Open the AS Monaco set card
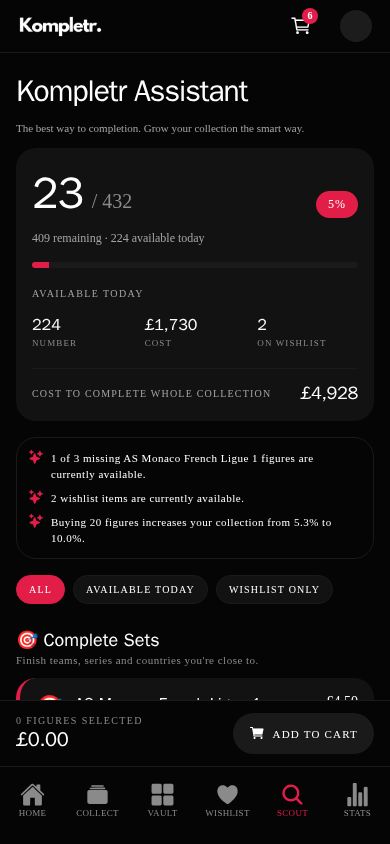Viewport: 390px width, 844px height. 195,690
